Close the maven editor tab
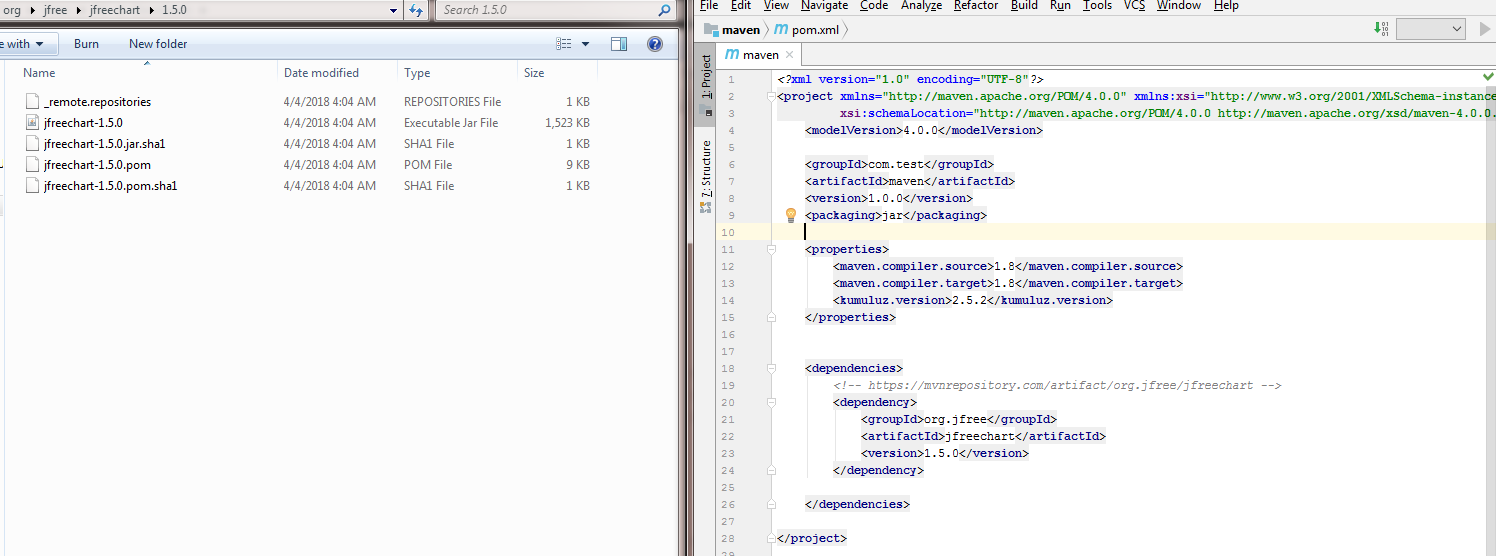 (790, 55)
